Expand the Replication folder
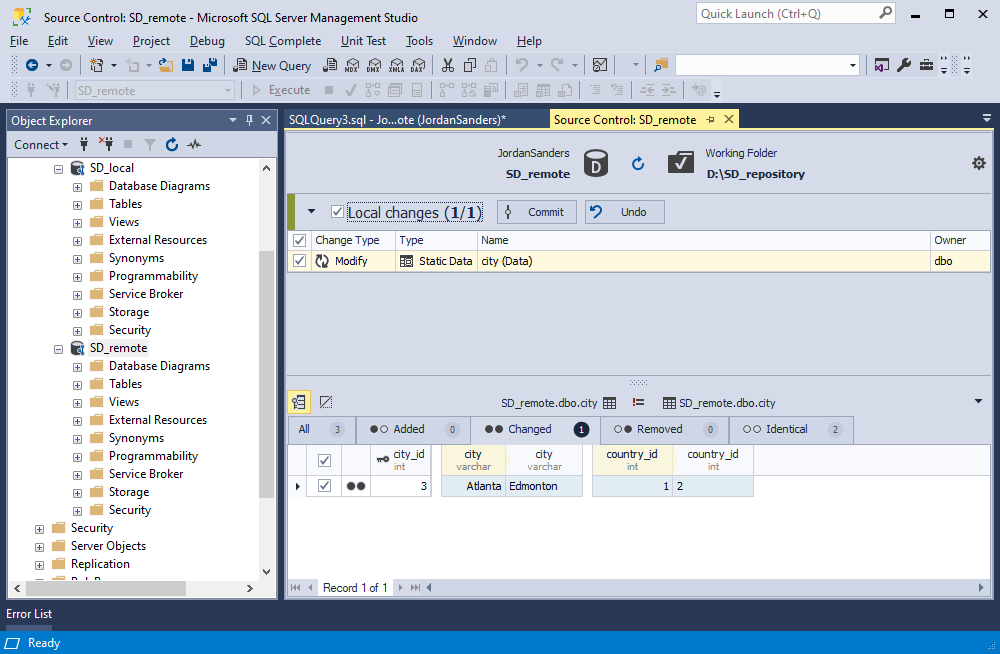 coord(39,565)
